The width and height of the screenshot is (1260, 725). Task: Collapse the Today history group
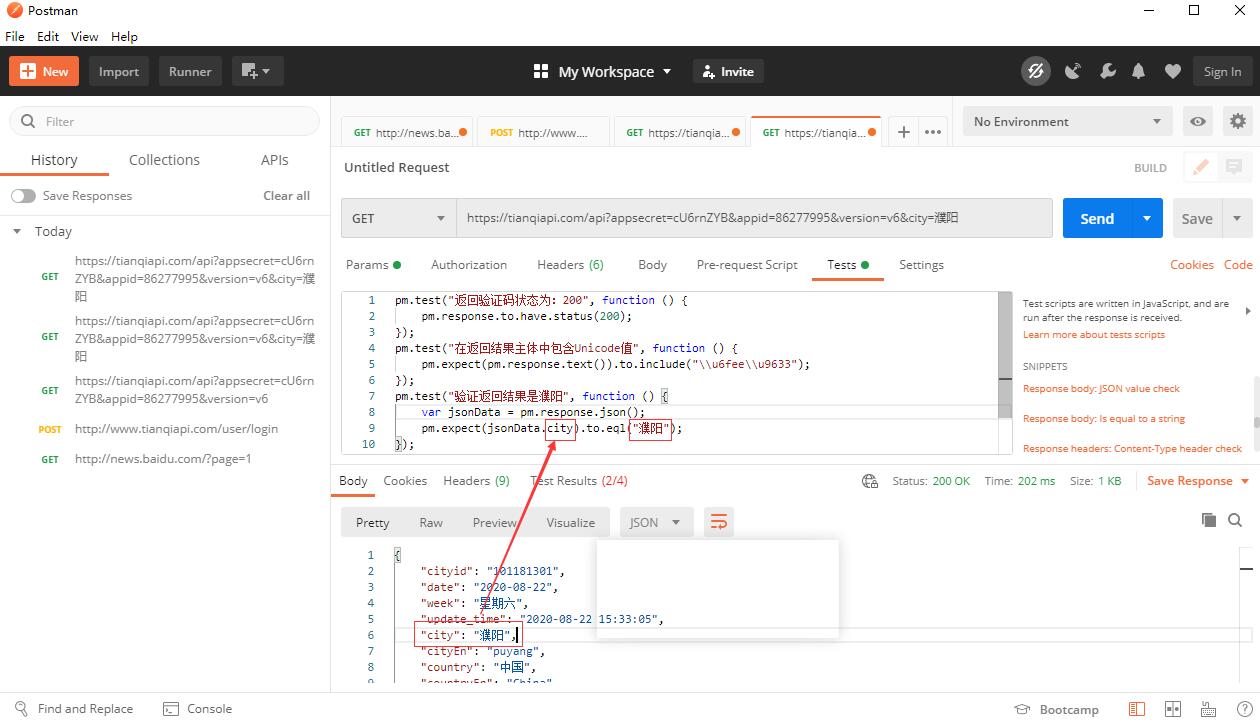[17, 231]
